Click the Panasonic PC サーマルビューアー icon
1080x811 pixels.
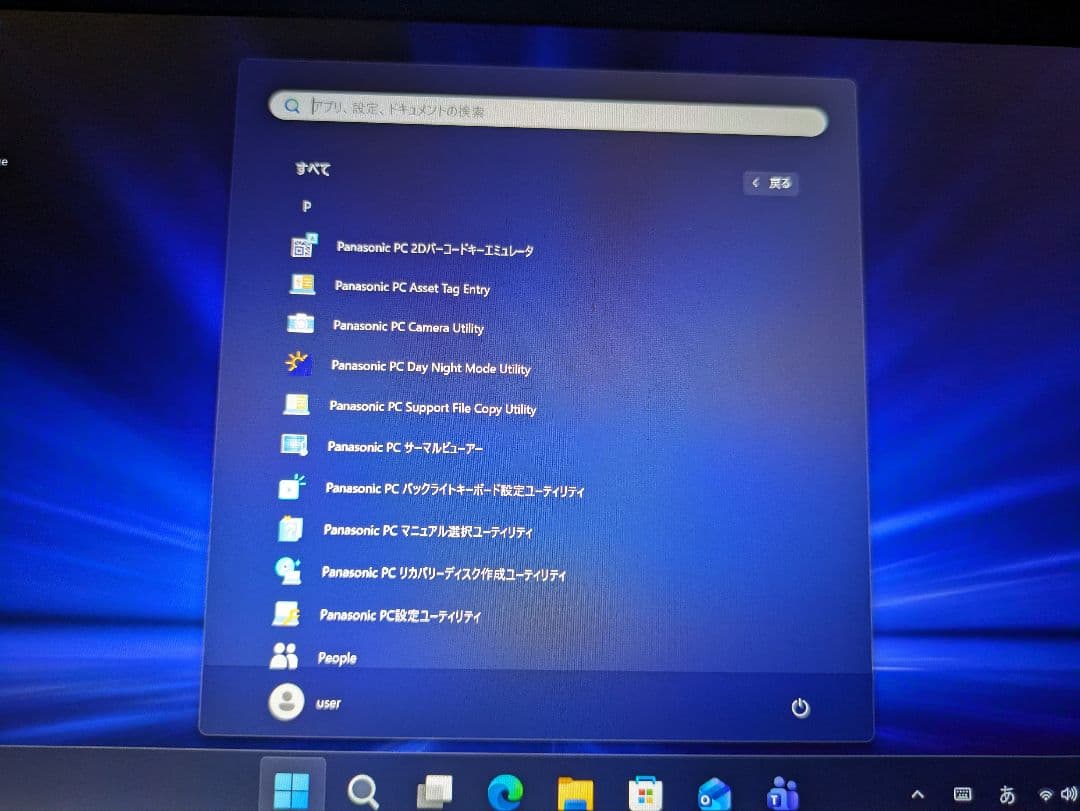(294, 444)
